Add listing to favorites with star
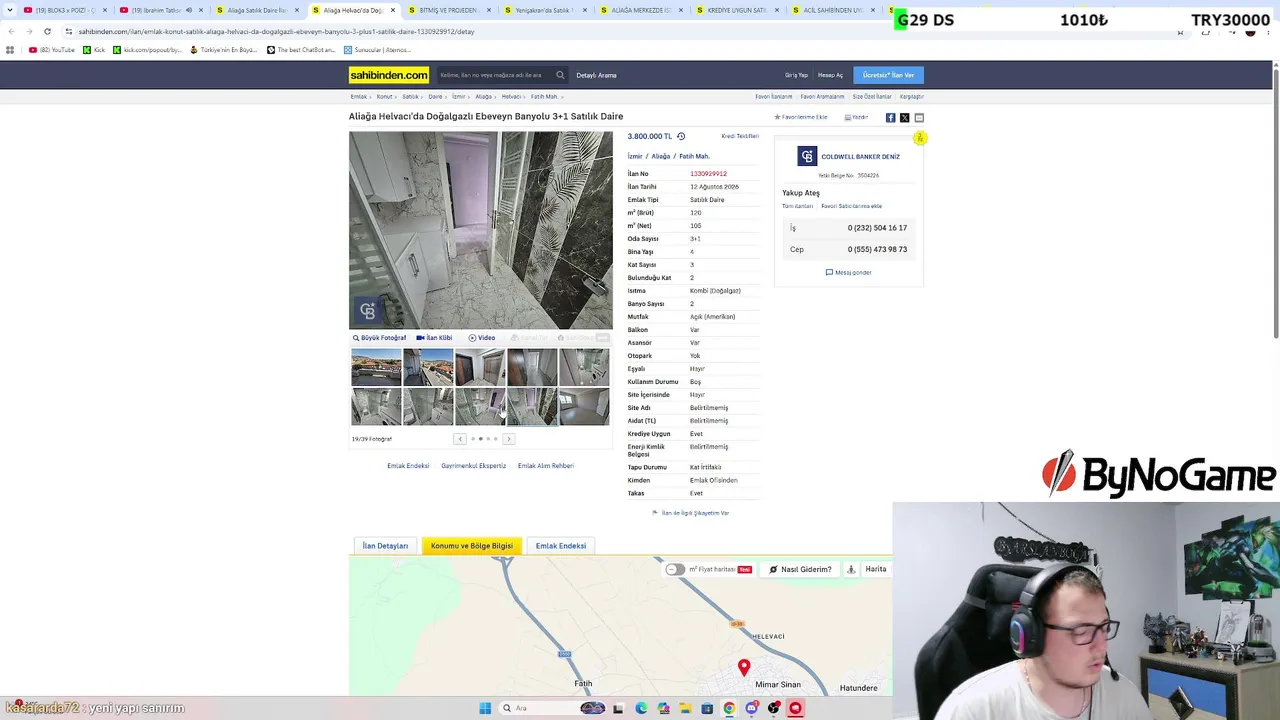1280x720 pixels. point(801,117)
